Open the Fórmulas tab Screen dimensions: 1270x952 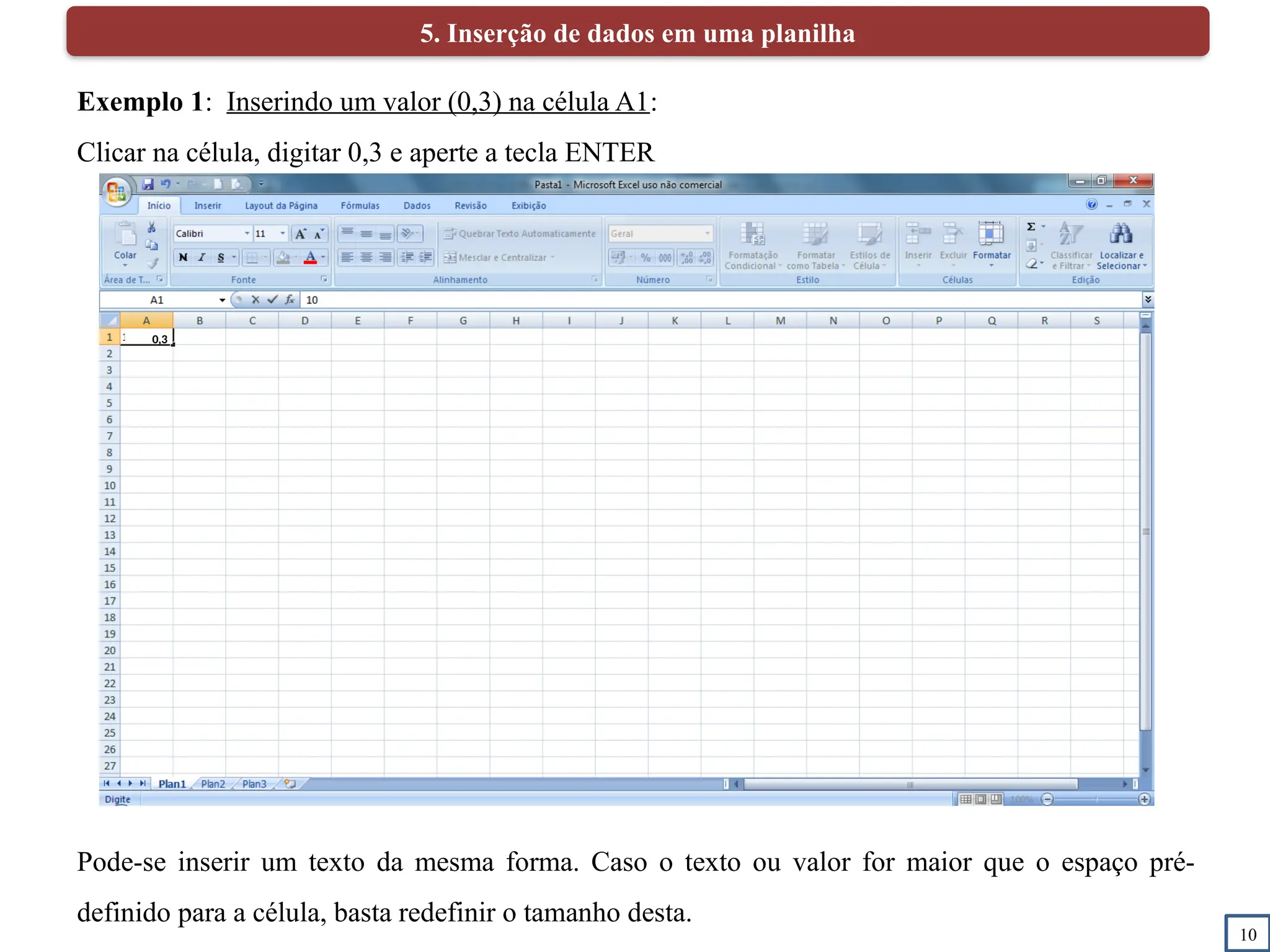point(360,206)
